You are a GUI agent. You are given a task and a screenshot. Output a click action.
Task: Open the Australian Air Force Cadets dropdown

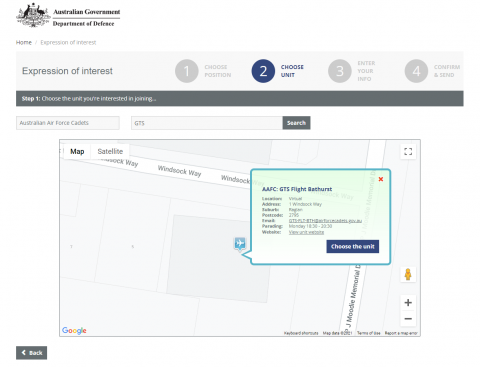(68, 123)
